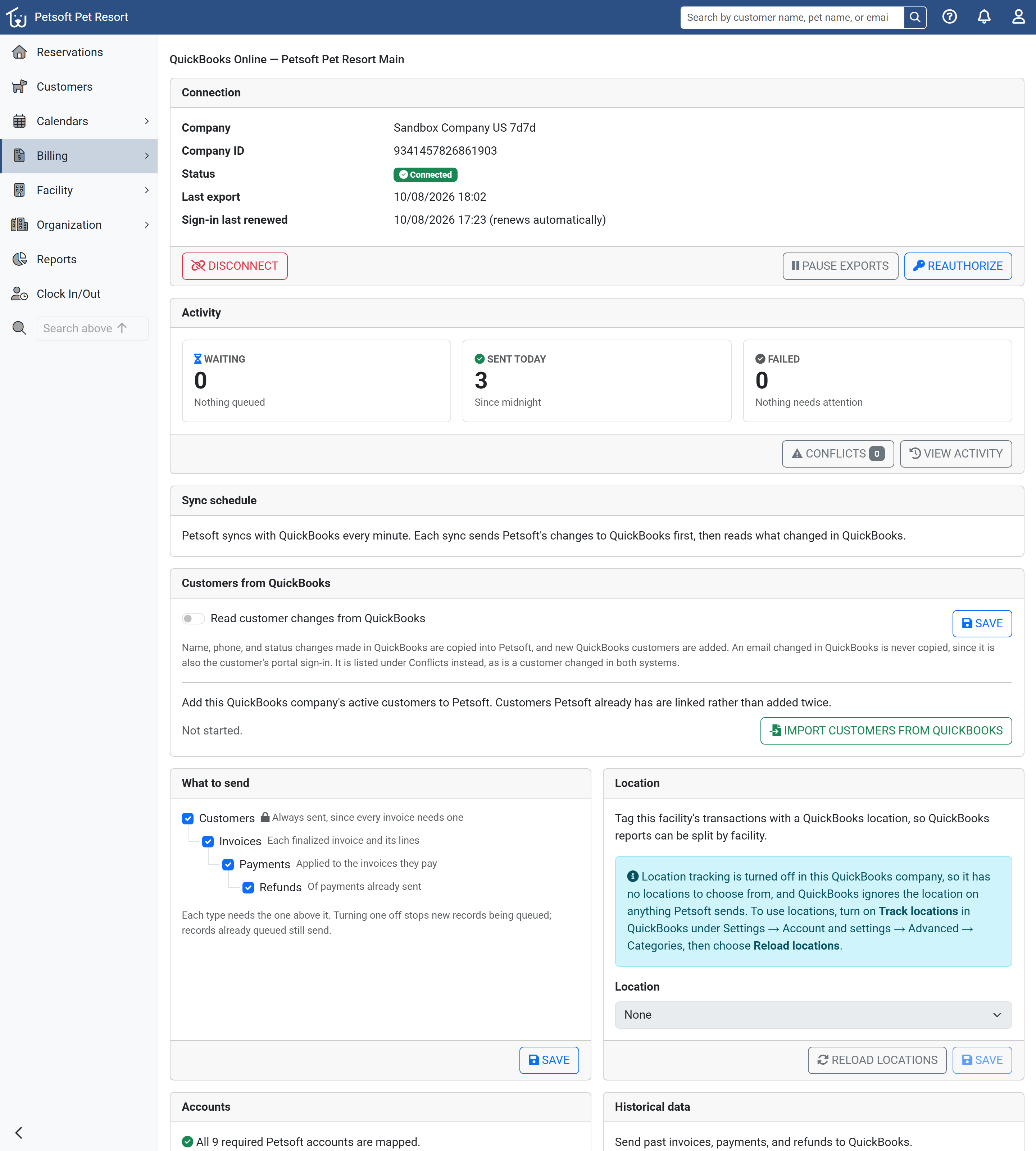The height and width of the screenshot is (1151, 1036).
Task: Click the info icon in location notice
Action: [x=632, y=877]
